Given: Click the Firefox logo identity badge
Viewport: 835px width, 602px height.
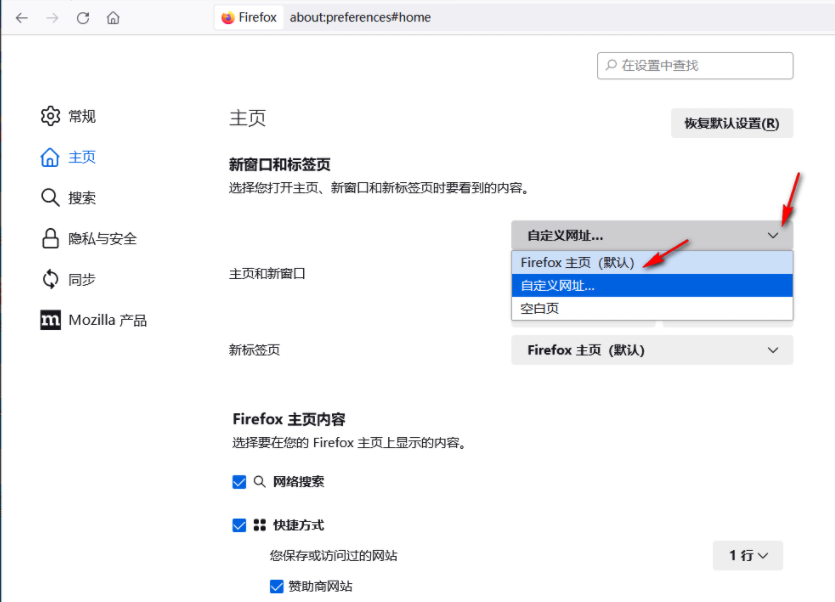Looking at the screenshot, I should (249, 18).
